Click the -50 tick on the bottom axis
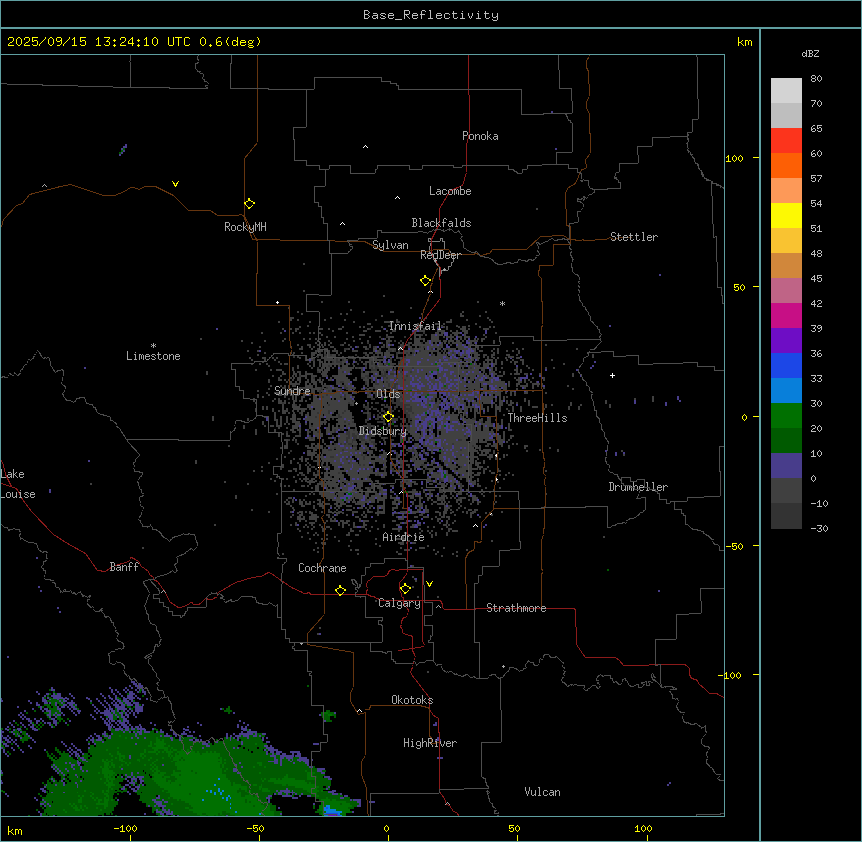This screenshot has width=862, height=842. [x=255, y=828]
